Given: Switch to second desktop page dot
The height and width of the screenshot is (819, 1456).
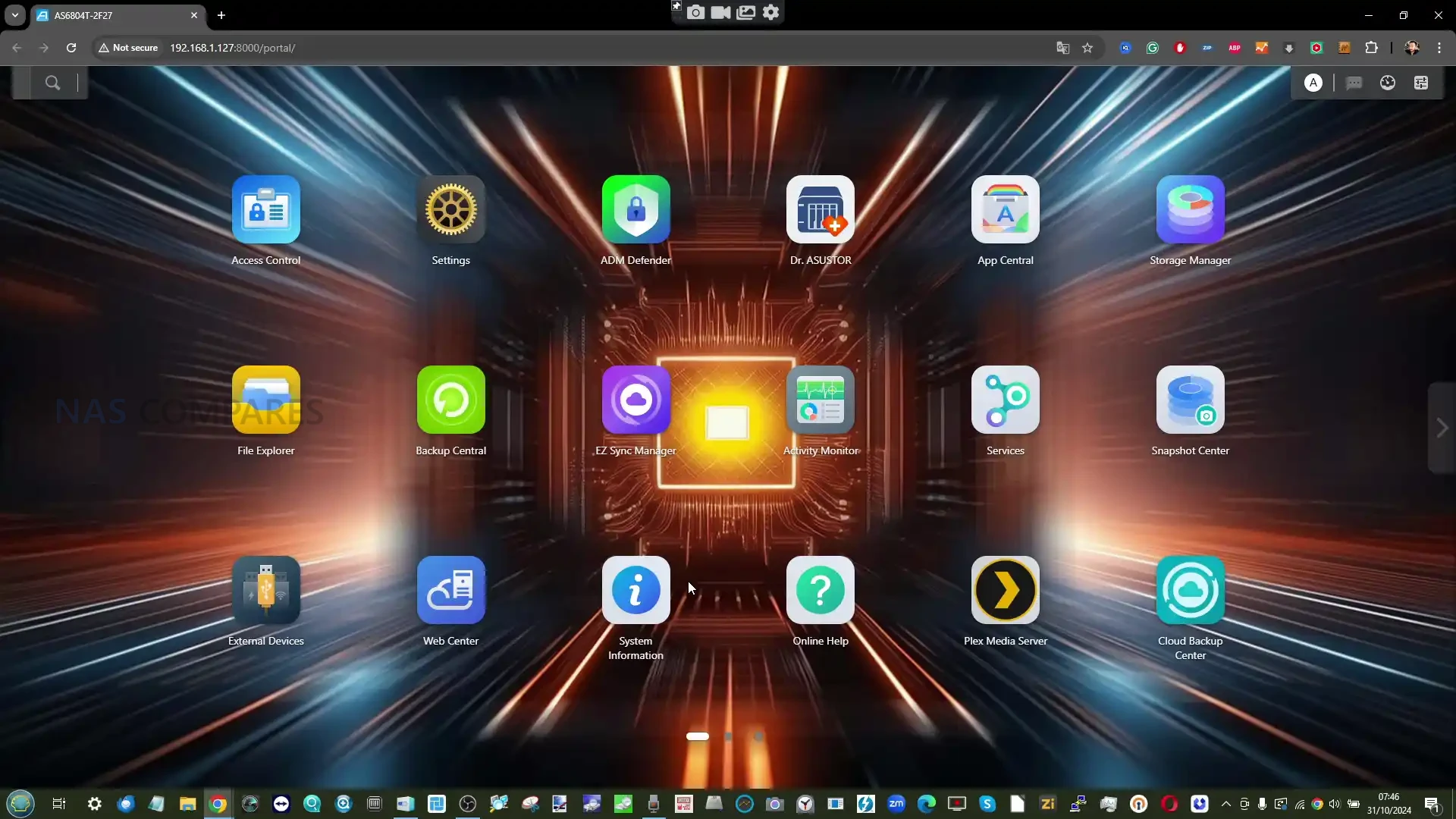Looking at the screenshot, I should pos(728,736).
